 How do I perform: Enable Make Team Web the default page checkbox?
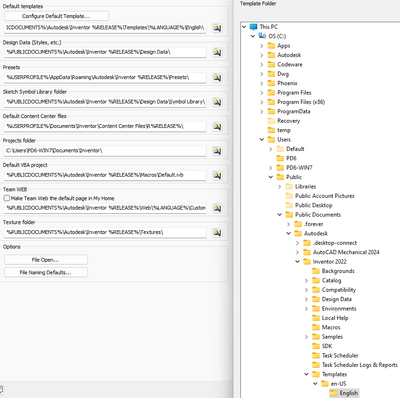[7, 198]
